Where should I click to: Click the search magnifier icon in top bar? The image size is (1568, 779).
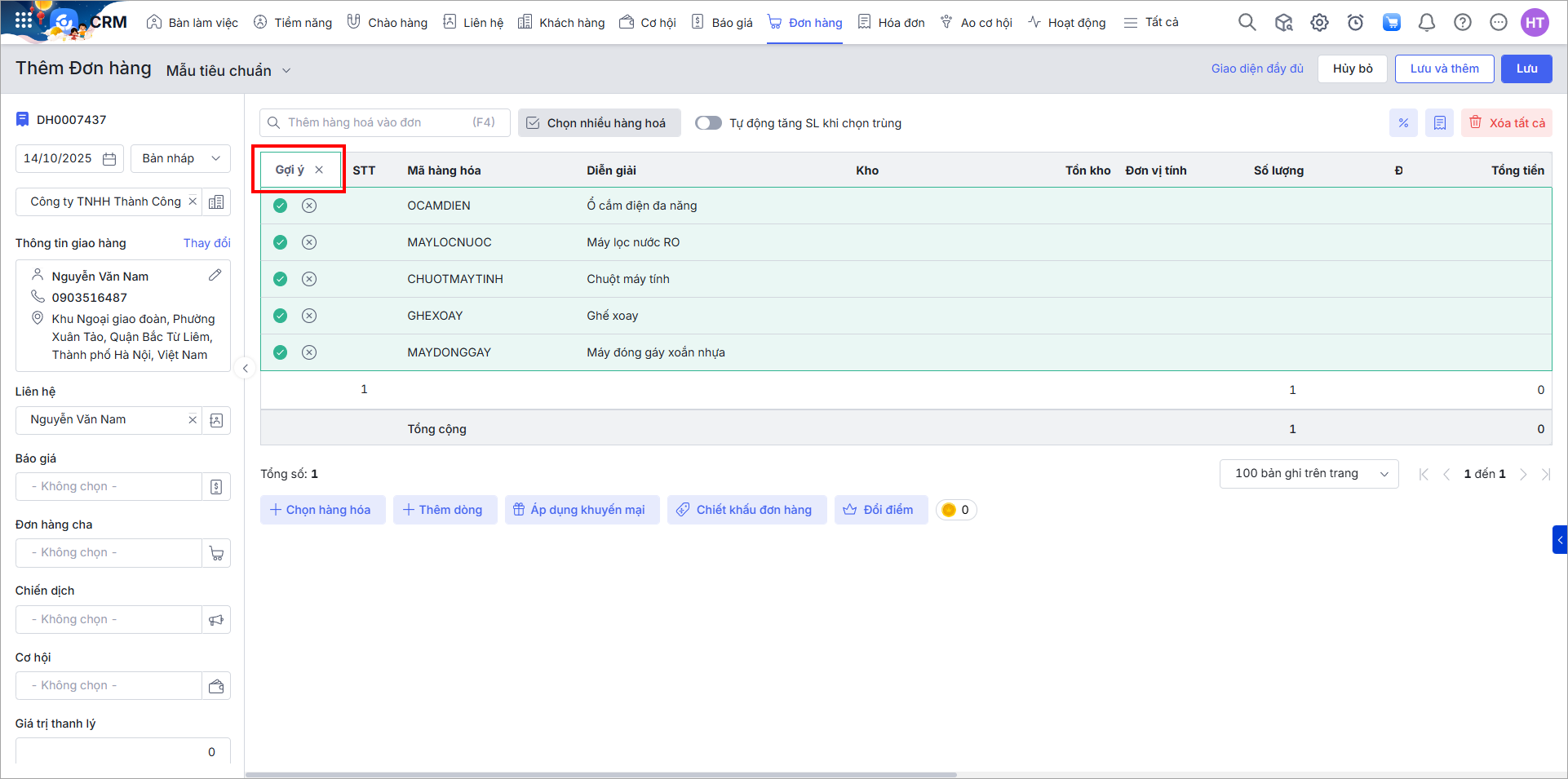[x=1247, y=23]
